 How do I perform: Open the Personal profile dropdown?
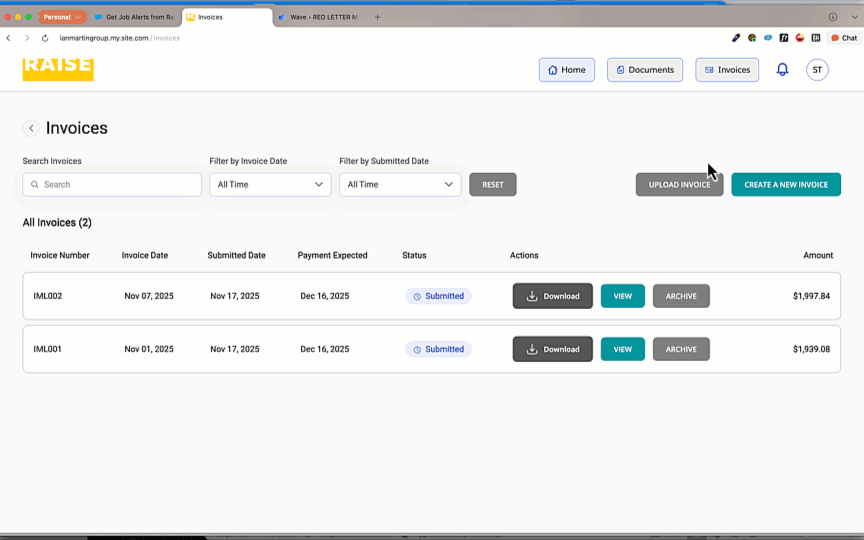coord(62,17)
